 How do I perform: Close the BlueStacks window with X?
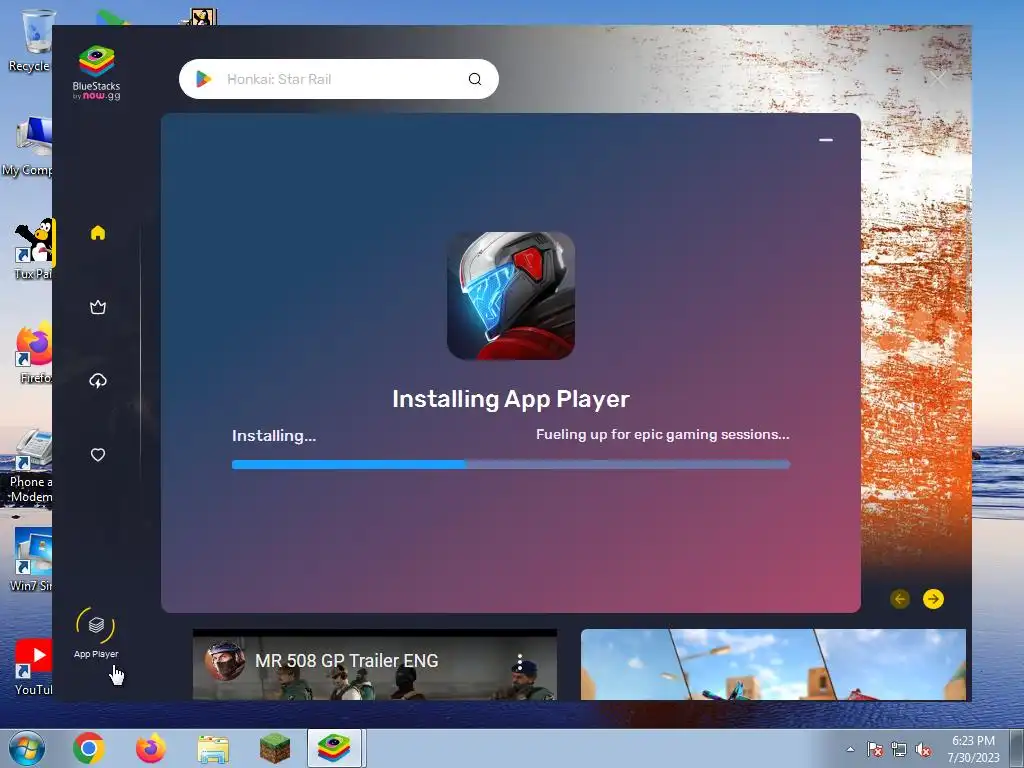click(x=939, y=79)
